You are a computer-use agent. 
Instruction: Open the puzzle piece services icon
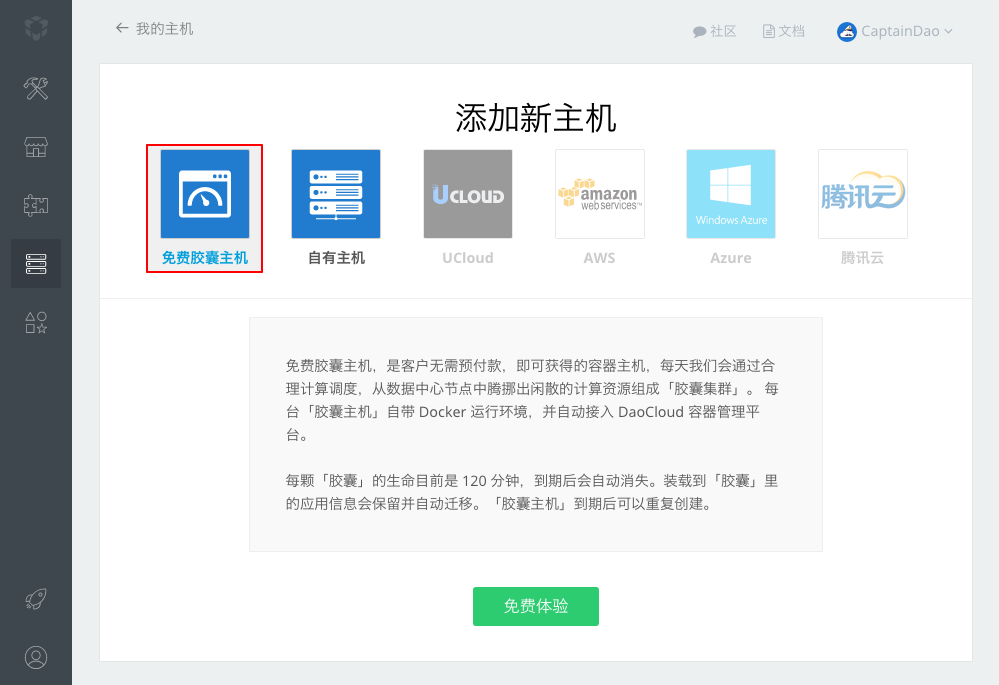click(36, 205)
